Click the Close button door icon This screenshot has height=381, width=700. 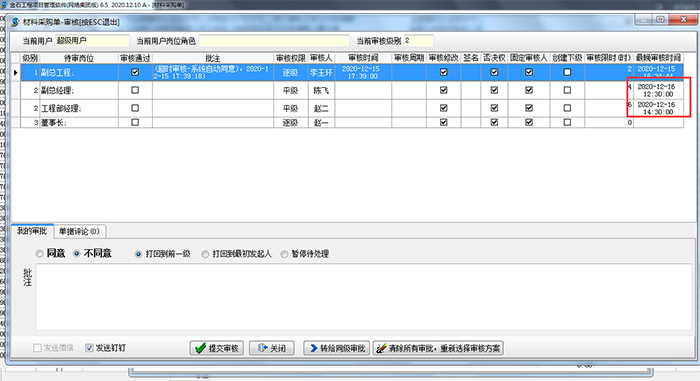click(x=262, y=348)
